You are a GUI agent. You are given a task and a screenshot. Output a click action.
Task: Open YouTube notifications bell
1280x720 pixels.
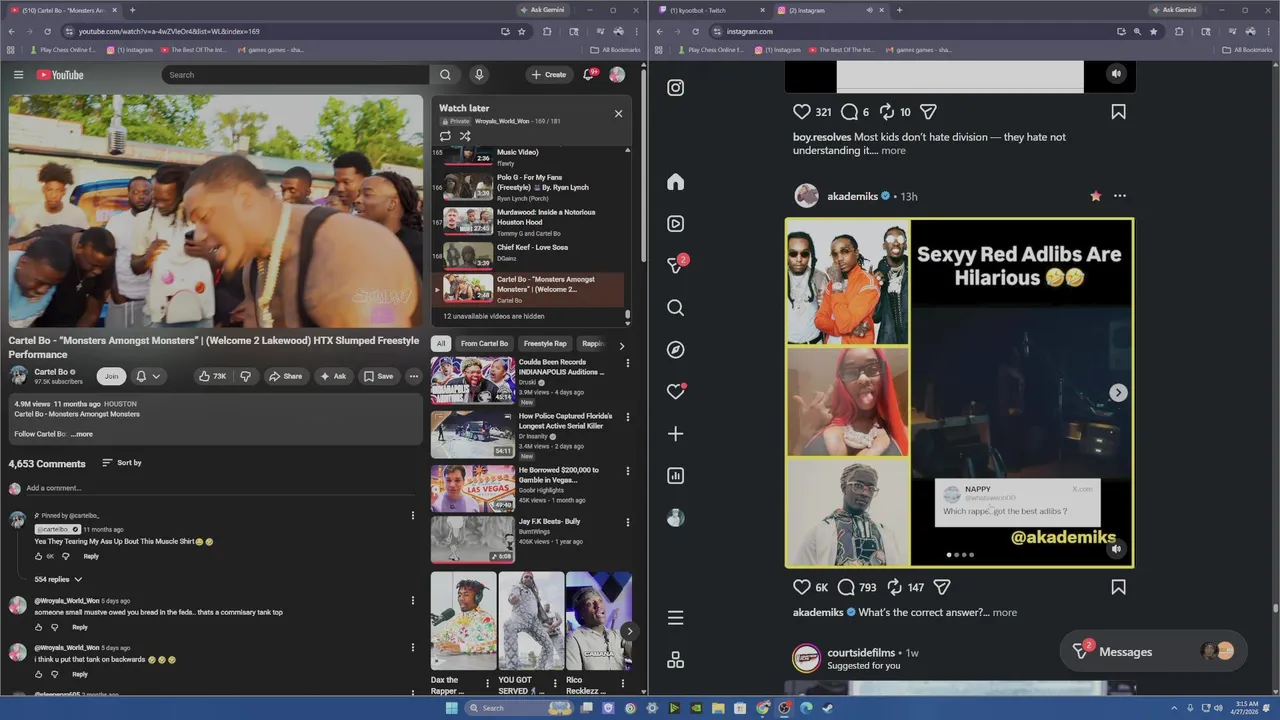tap(589, 75)
